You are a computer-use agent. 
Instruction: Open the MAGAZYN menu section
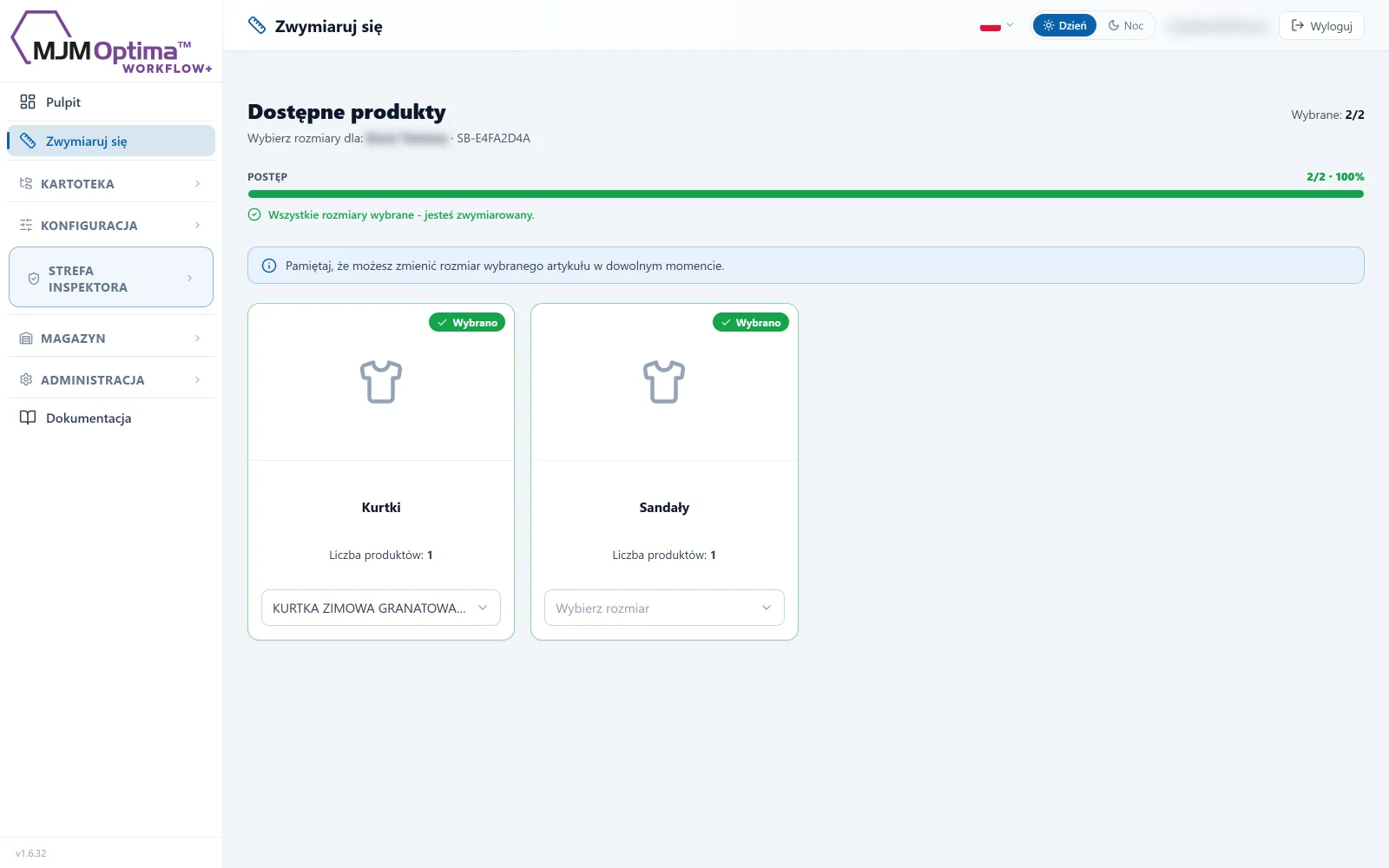[x=111, y=338]
